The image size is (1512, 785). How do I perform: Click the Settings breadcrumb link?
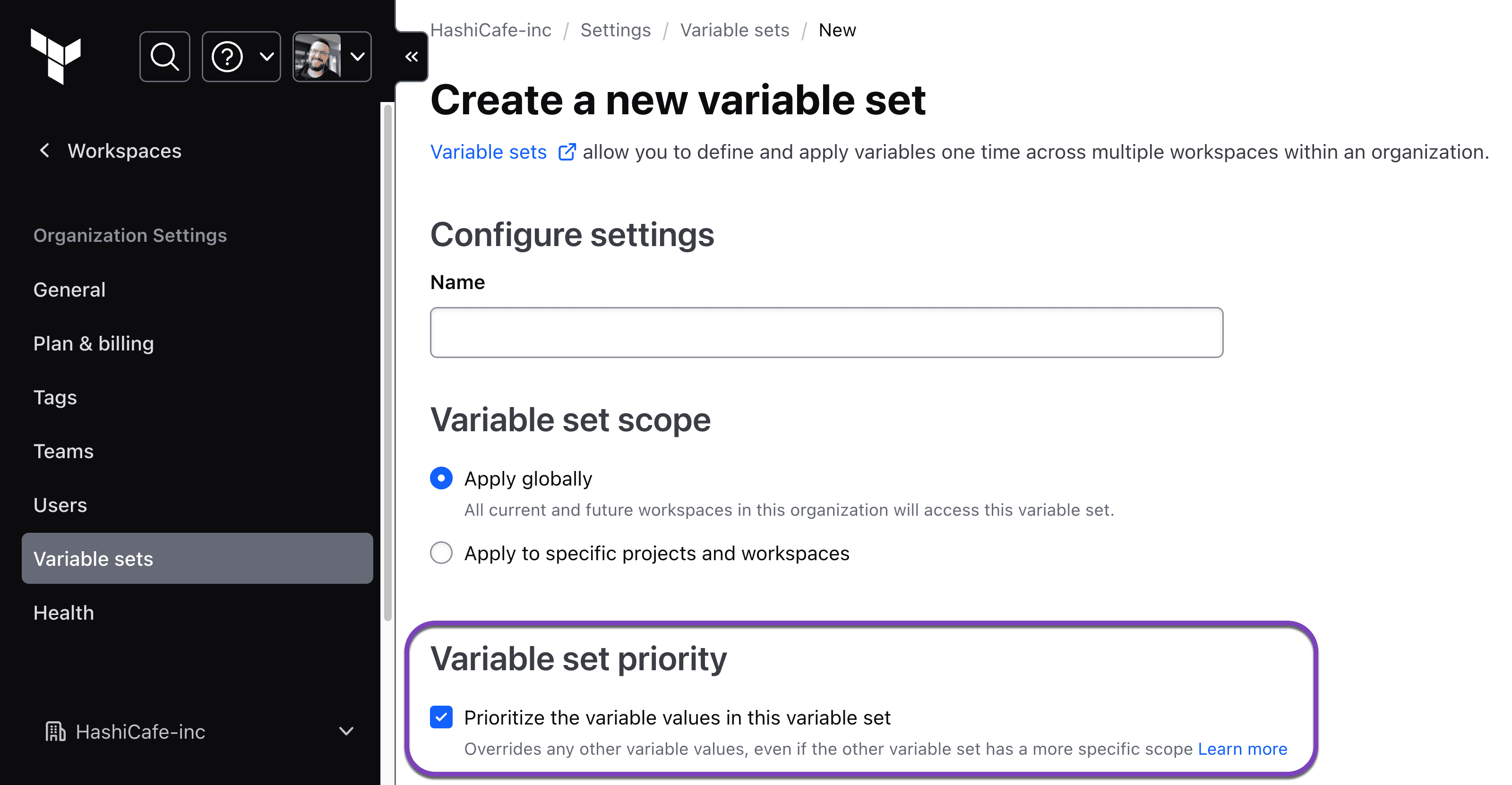[615, 29]
